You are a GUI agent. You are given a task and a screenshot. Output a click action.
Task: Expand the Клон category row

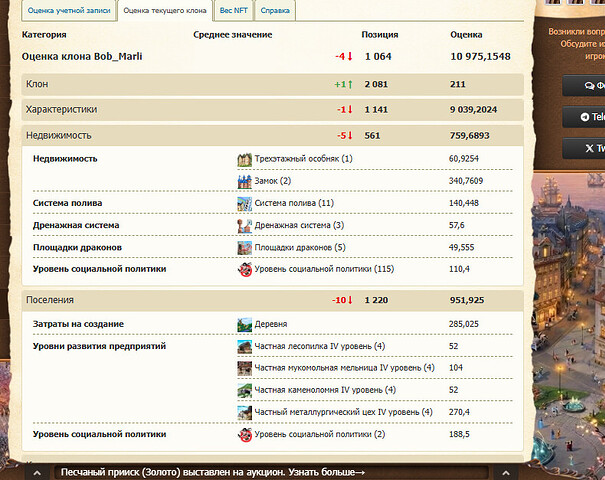272,84
